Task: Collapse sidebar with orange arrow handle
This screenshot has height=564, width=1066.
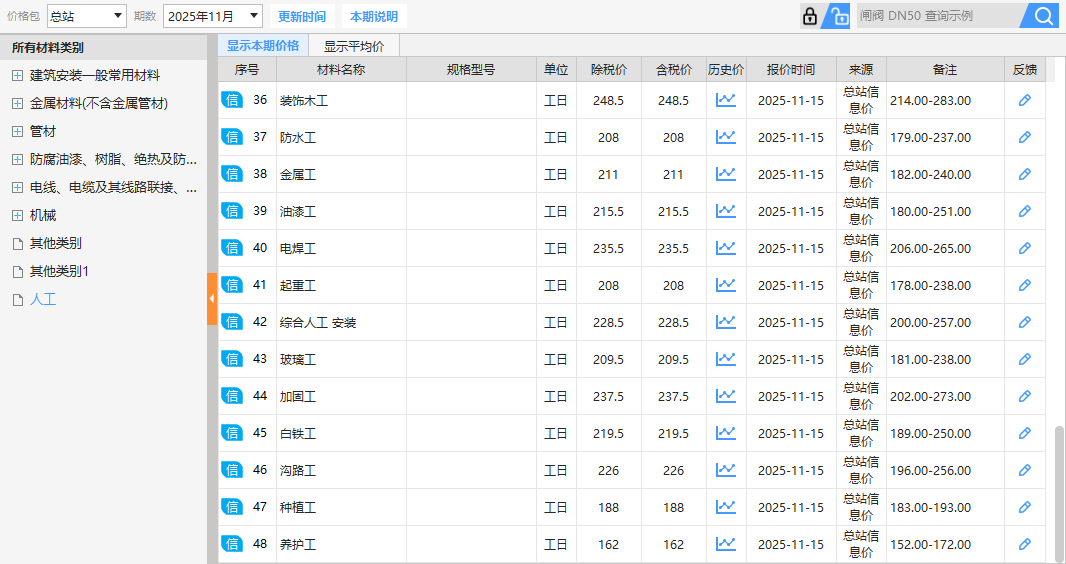Action: 211,299
